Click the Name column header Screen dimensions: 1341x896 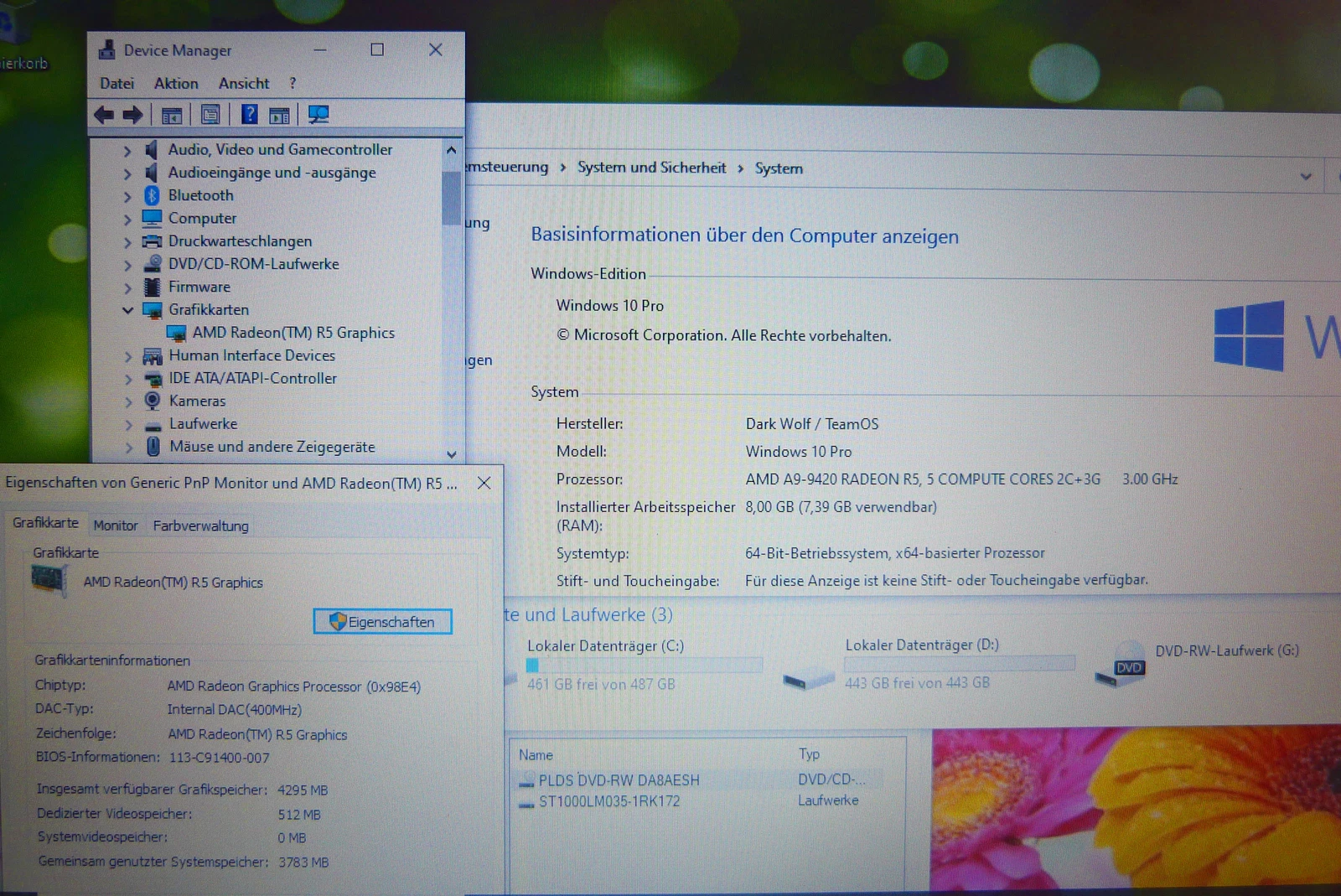point(536,755)
